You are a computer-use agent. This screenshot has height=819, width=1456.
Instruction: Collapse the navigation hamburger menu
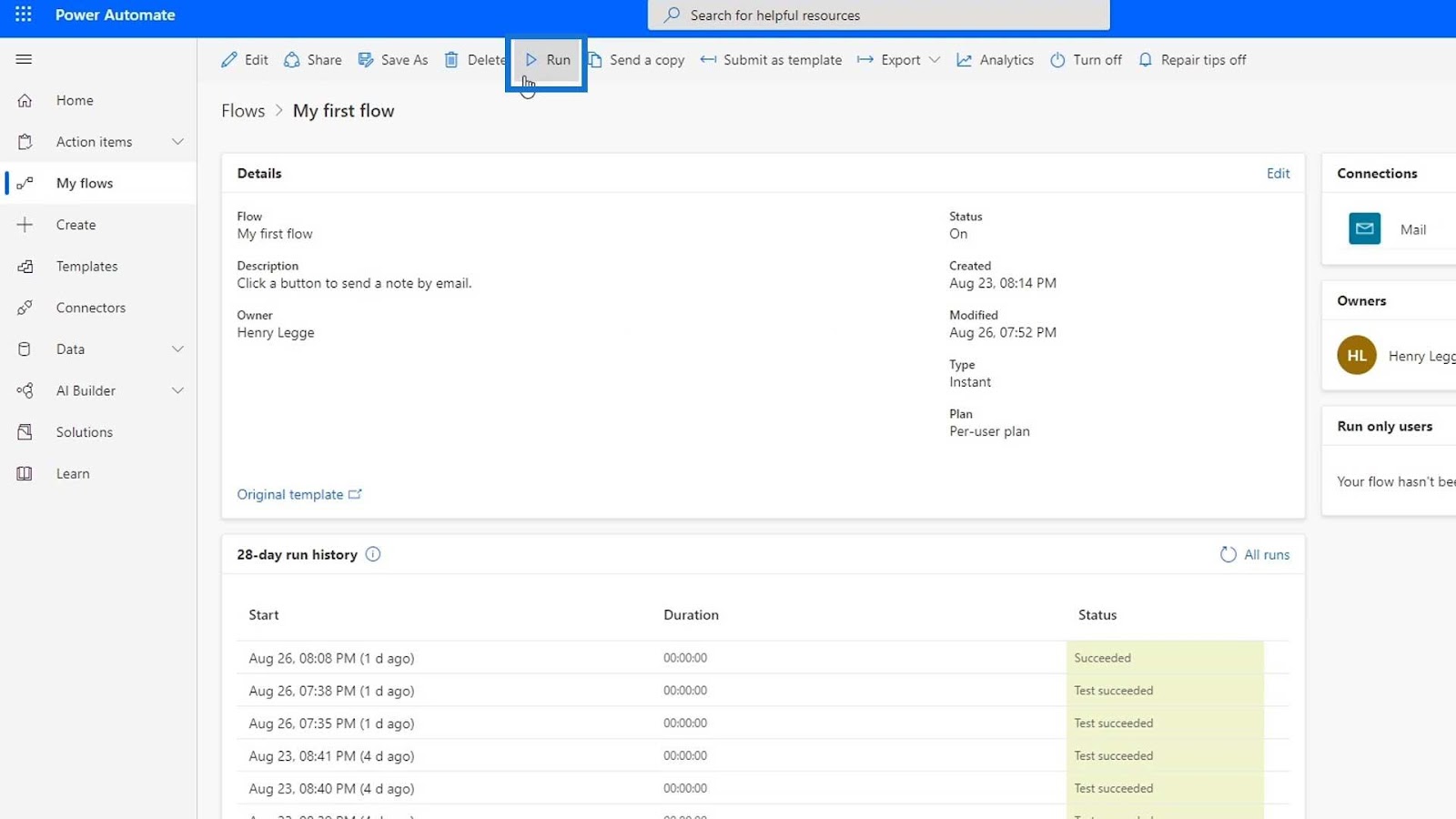(25, 59)
